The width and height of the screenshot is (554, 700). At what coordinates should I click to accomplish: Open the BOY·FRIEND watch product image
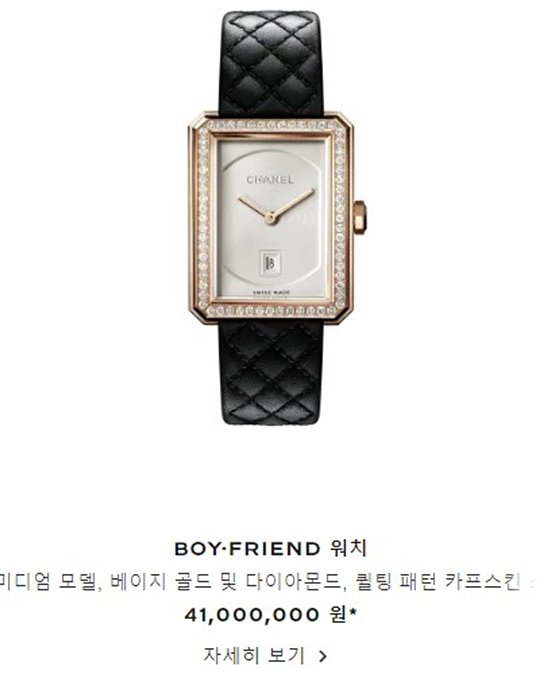[x=277, y=218]
